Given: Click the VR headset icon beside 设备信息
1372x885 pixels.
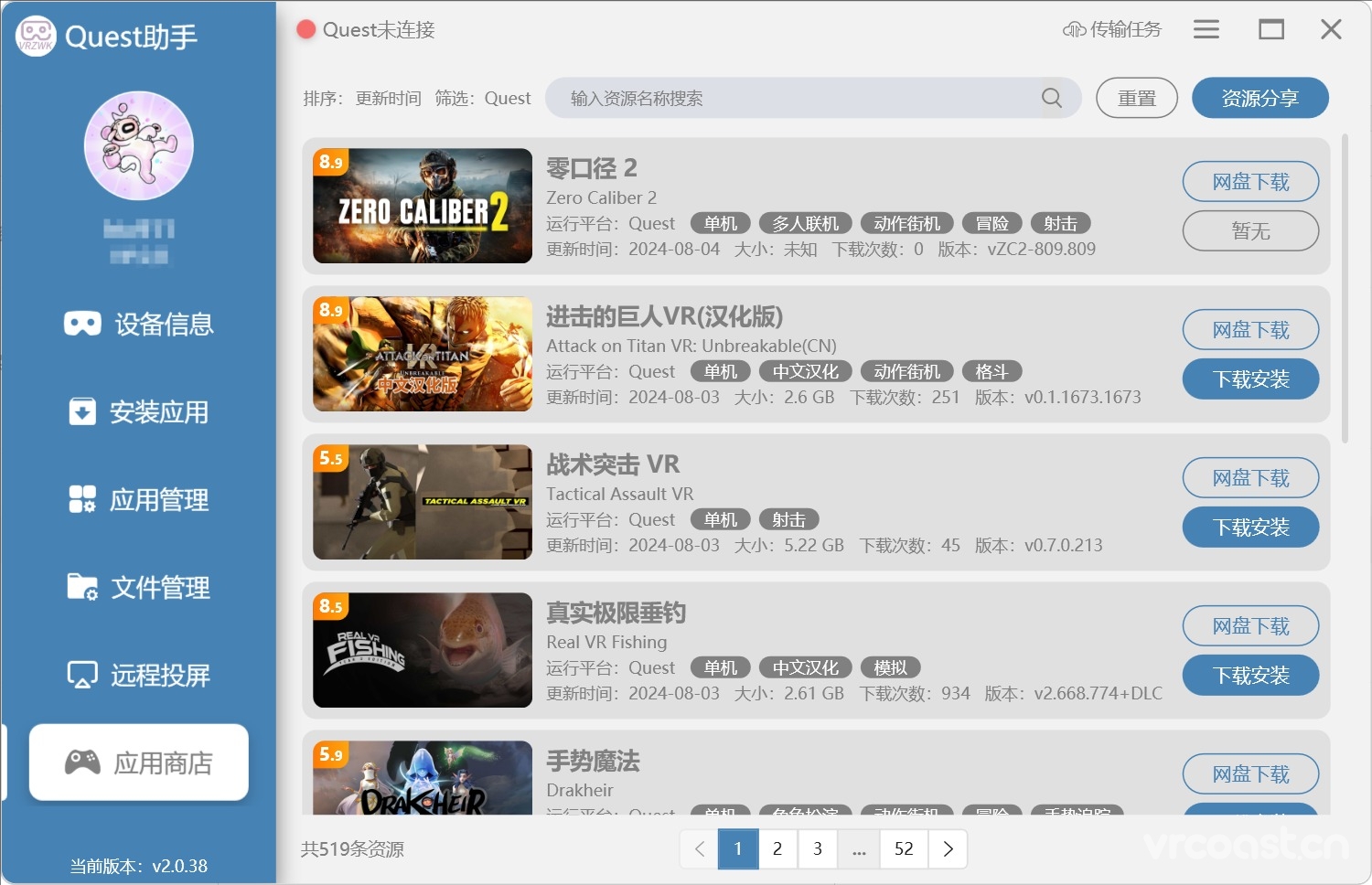Looking at the screenshot, I should pyautogui.click(x=82, y=324).
